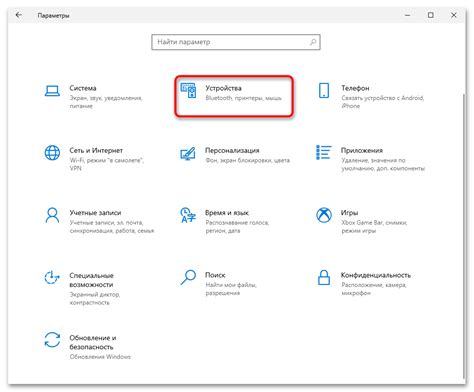
Task: Open the Система settings label
Action: point(83,88)
